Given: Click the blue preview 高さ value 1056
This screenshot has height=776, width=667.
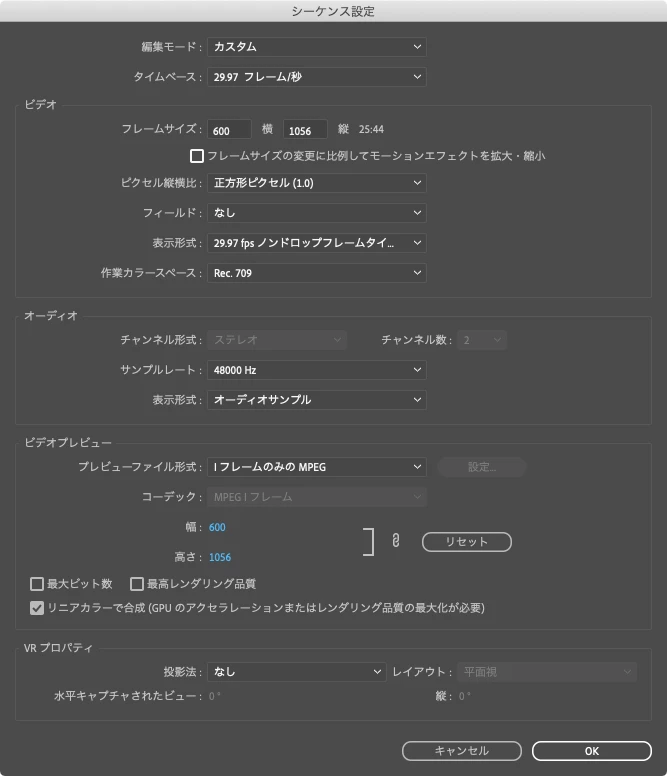Looking at the screenshot, I should coord(220,557).
